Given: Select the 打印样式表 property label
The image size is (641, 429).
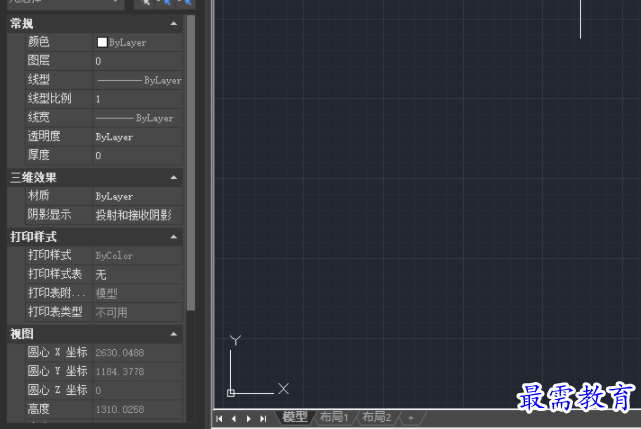Looking at the screenshot, I should 55,274.
